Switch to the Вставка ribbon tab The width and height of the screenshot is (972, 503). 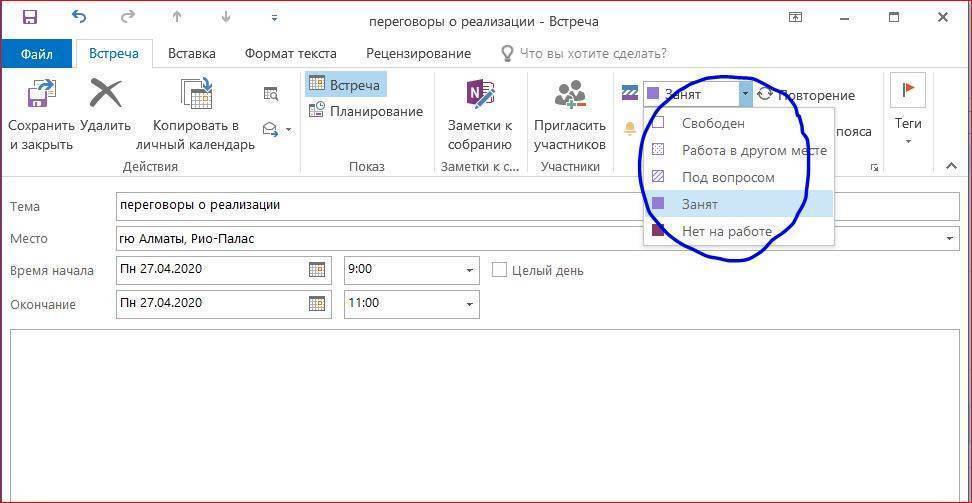pos(192,53)
